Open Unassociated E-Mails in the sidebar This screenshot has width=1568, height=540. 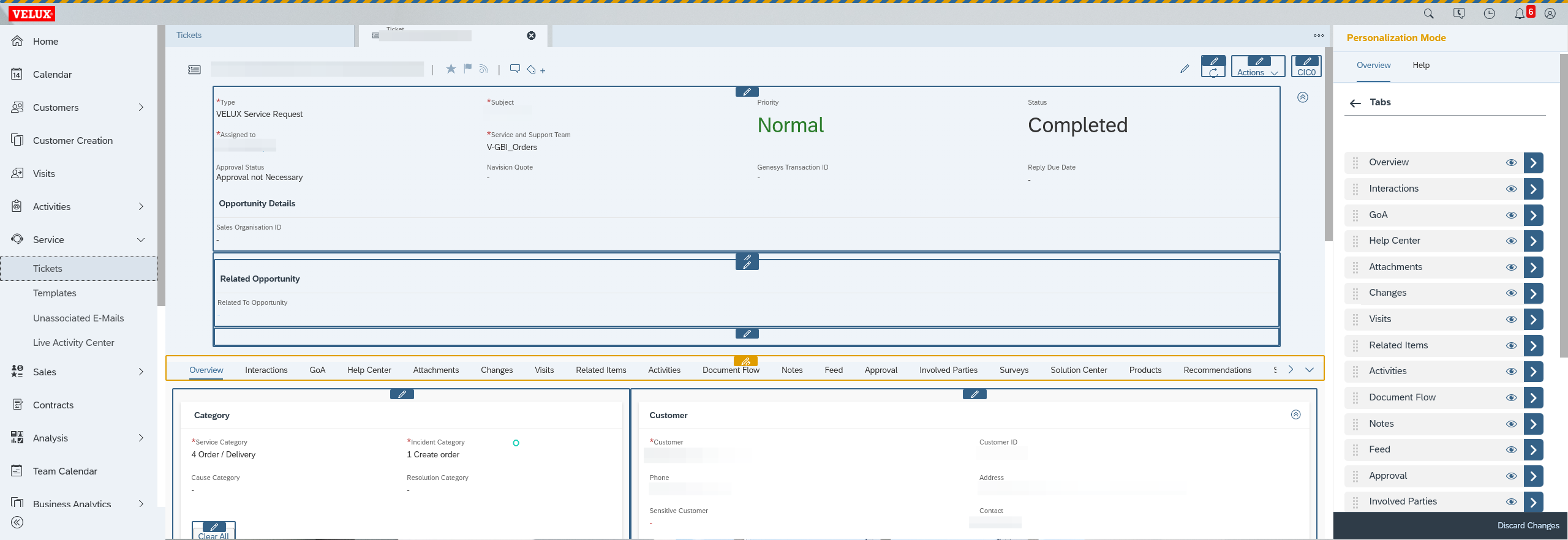coord(78,318)
